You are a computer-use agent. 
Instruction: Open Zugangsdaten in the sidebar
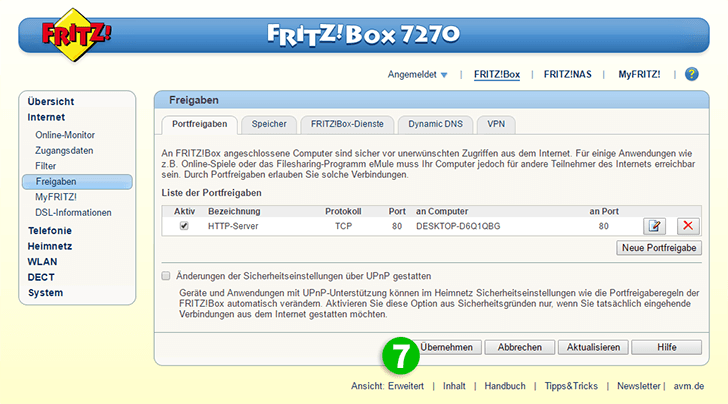64,150
